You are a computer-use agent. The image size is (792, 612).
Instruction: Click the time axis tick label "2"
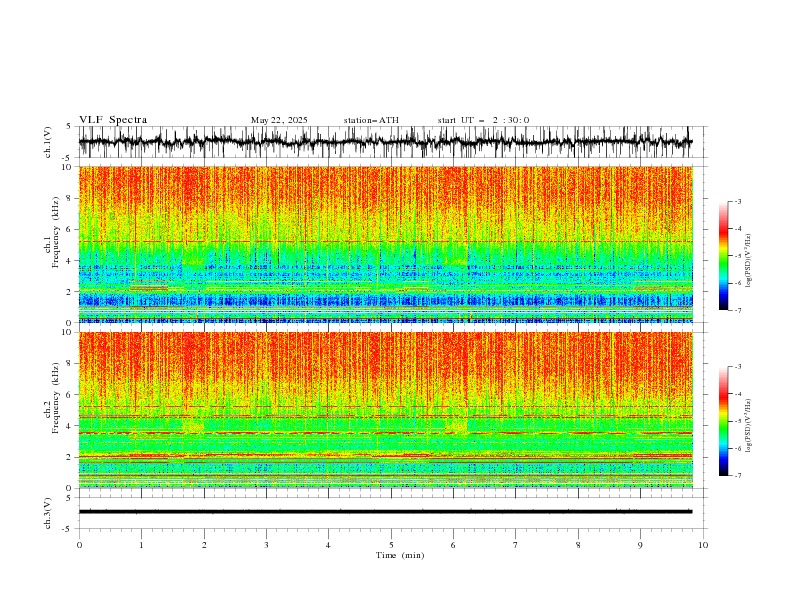(204, 545)
